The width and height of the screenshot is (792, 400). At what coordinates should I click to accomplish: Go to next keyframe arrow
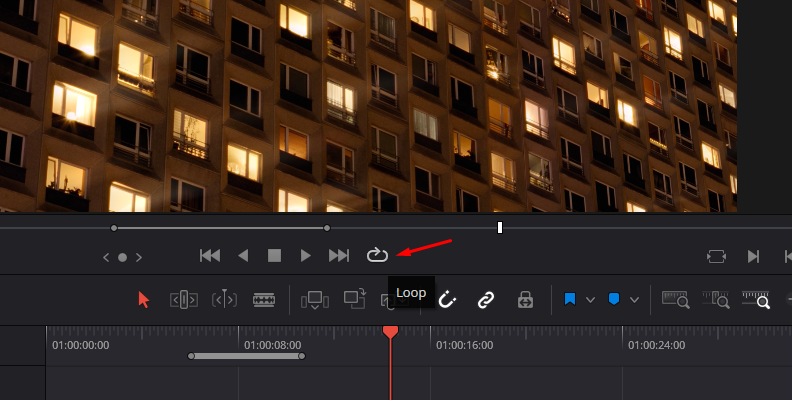coord(139,258)
